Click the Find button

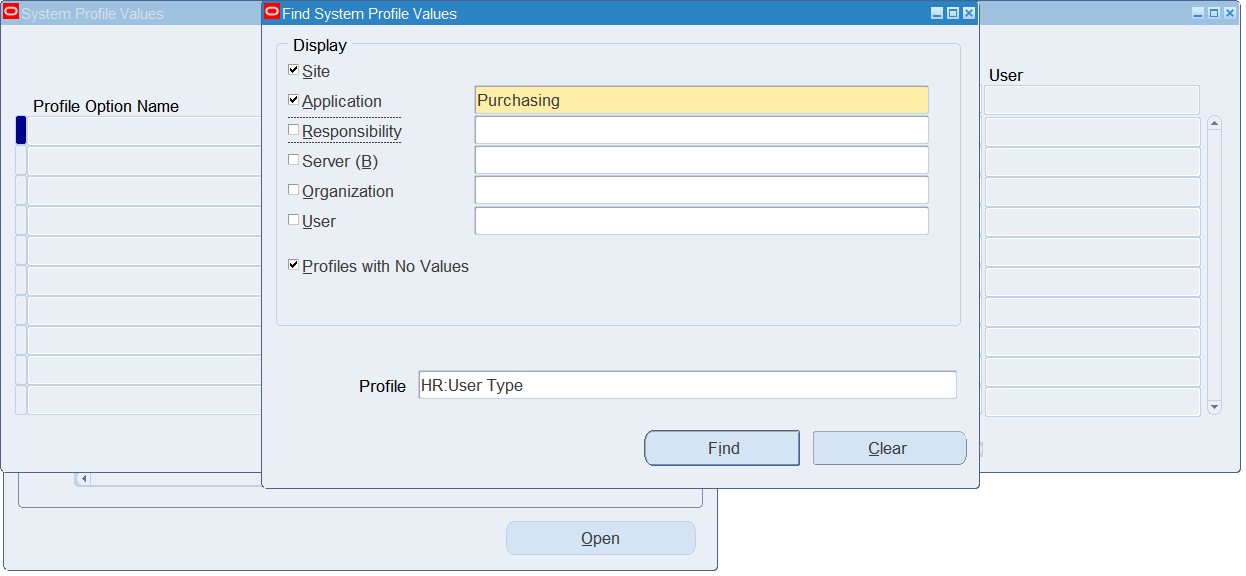coord(722,447)
